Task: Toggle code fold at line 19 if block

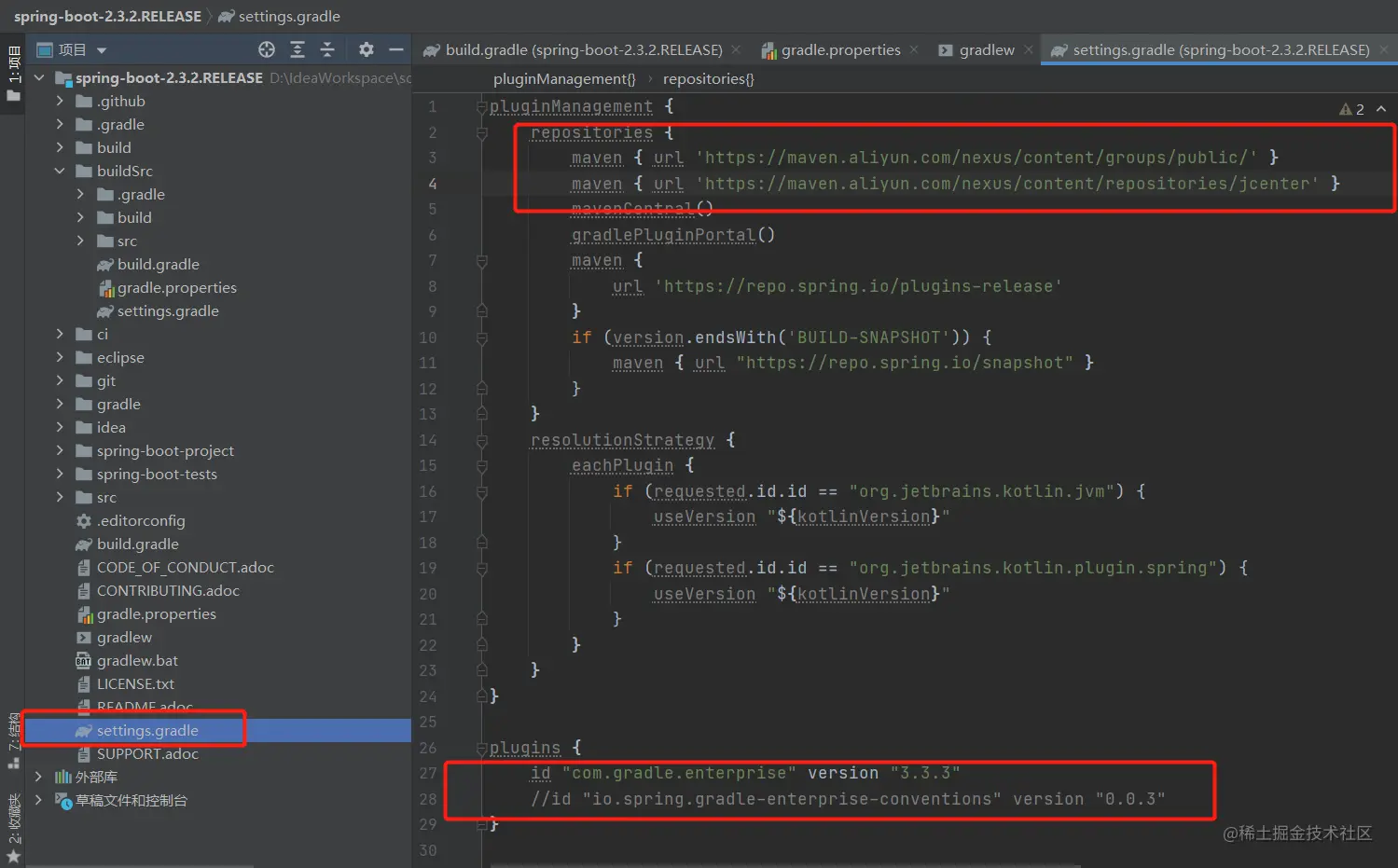Action: [482, 569]
